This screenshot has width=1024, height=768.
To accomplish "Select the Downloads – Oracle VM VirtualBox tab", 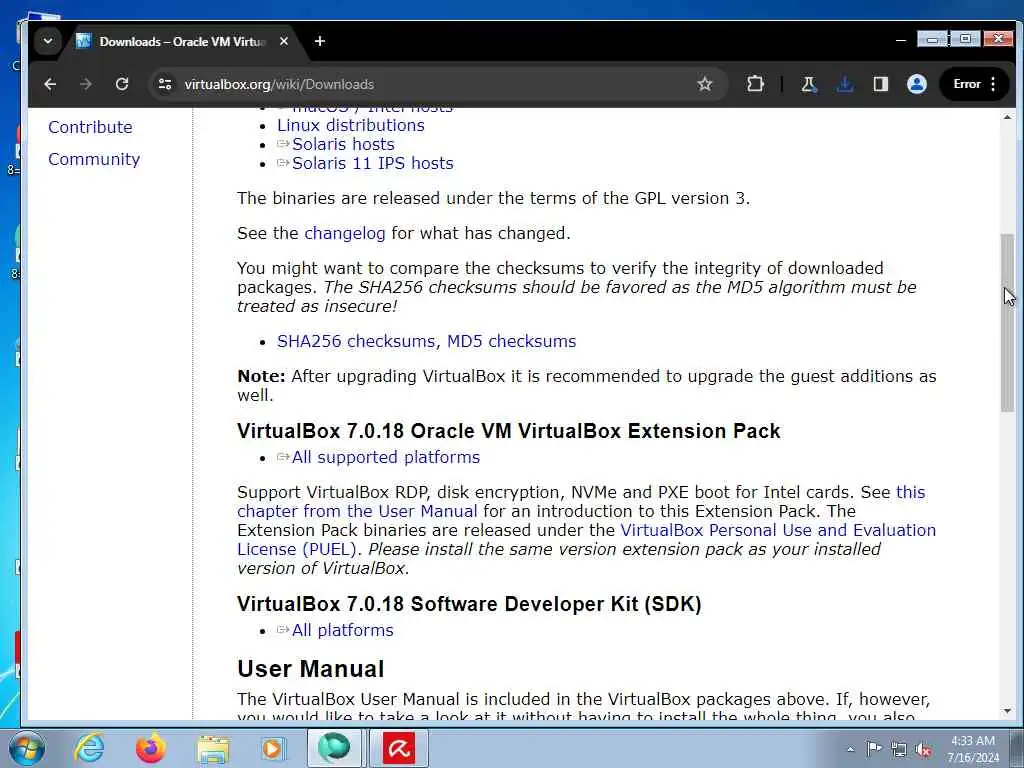I will coord(182,41).
